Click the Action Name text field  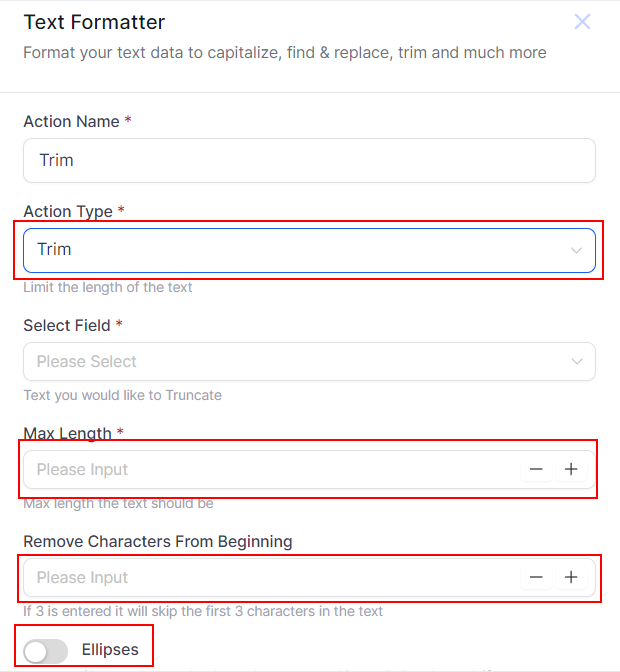pos(309,160)
